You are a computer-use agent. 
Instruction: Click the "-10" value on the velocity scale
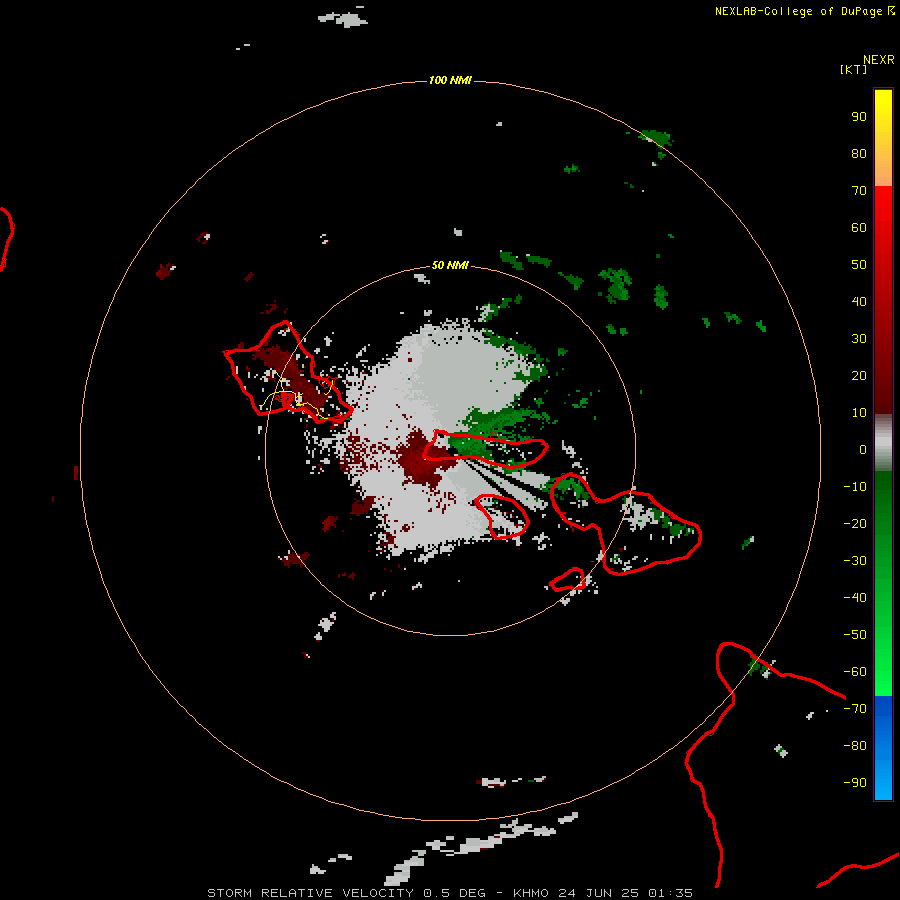point(855,487)
